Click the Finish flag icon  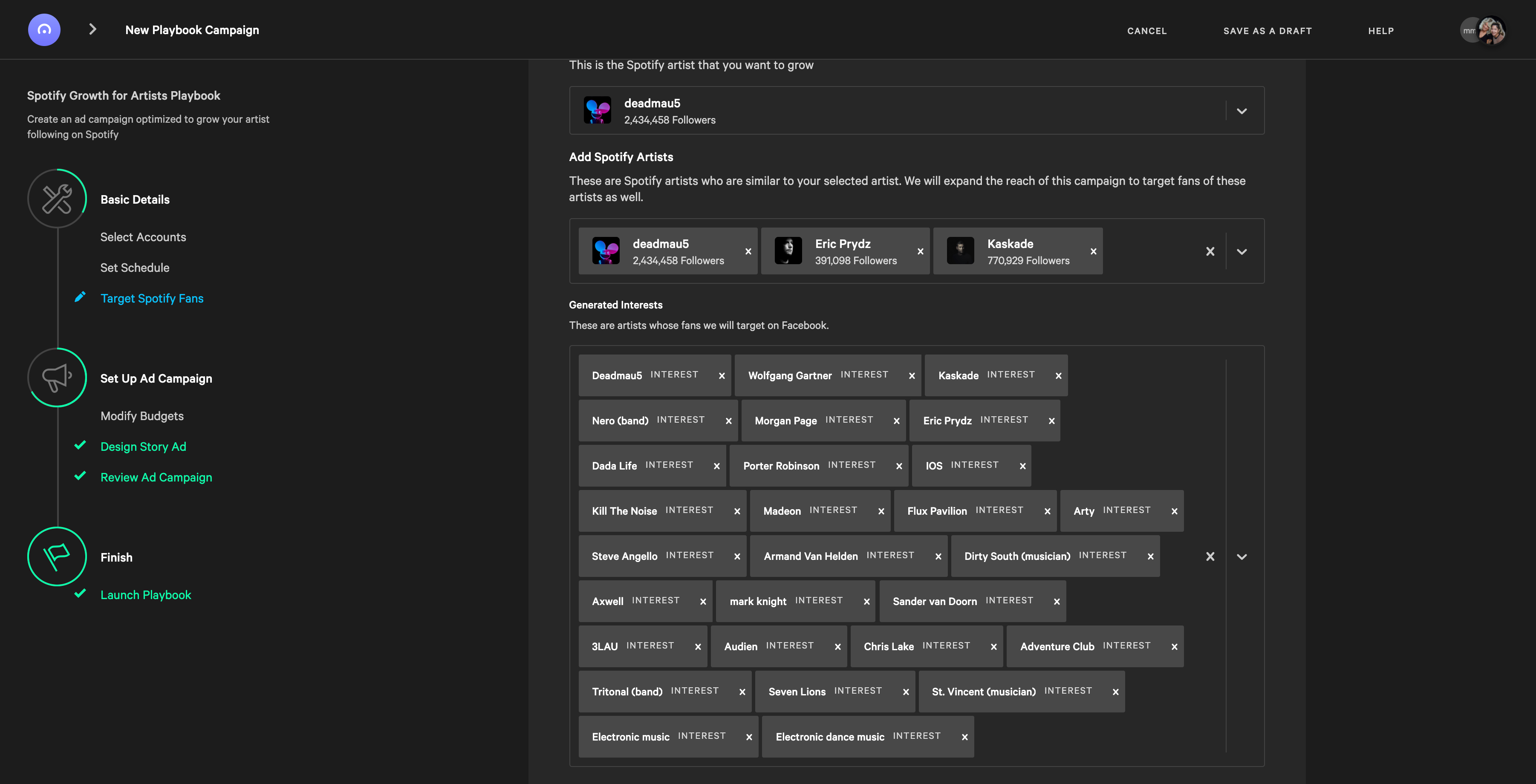(x=57, y=556)
